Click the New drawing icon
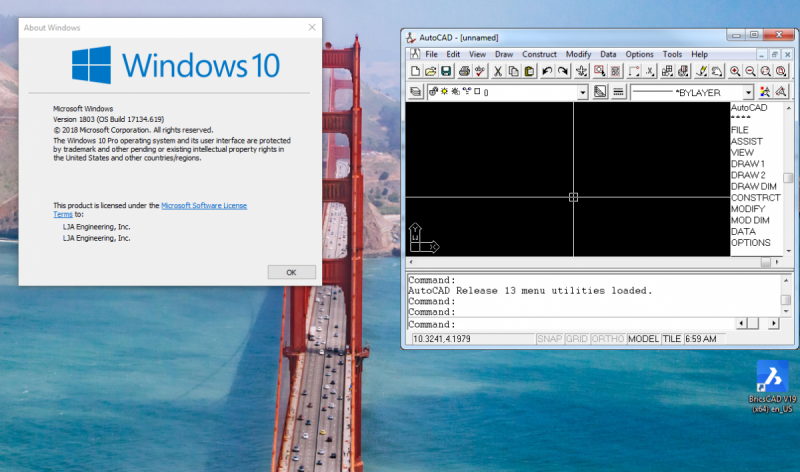Screen dimensions: 800x472 pos(415,71)
